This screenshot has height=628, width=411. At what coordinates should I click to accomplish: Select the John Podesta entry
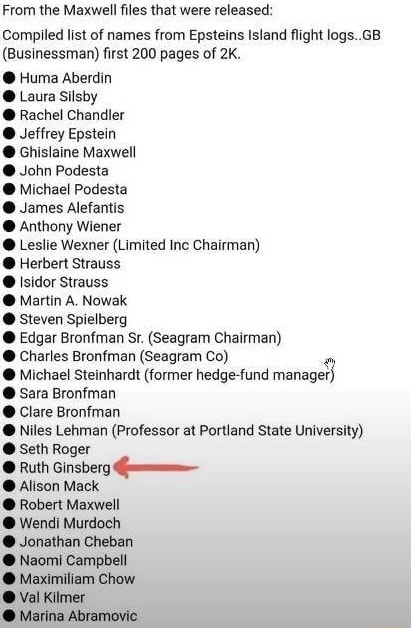64,171
